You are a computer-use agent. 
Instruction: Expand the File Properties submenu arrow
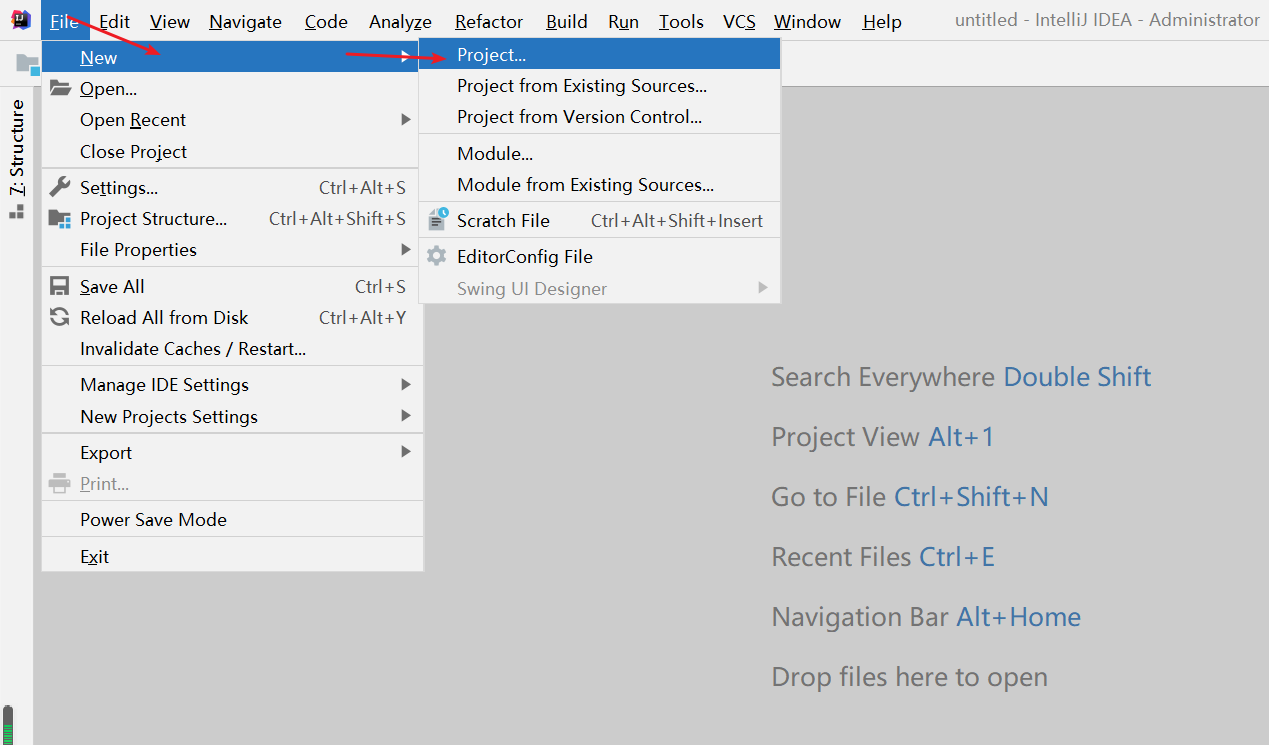point(406,249)
